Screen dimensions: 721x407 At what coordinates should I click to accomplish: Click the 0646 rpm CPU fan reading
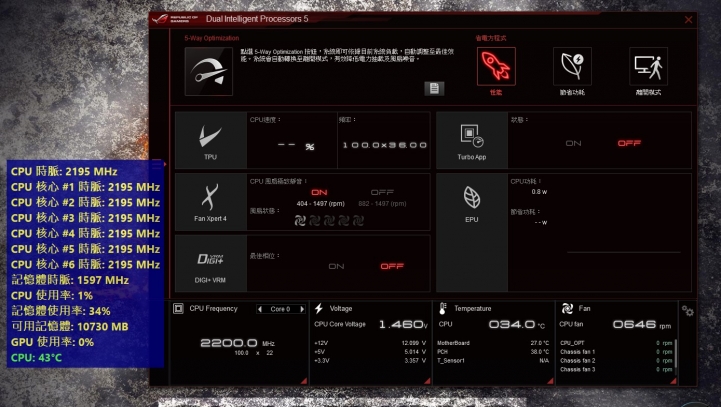[641, 325]
